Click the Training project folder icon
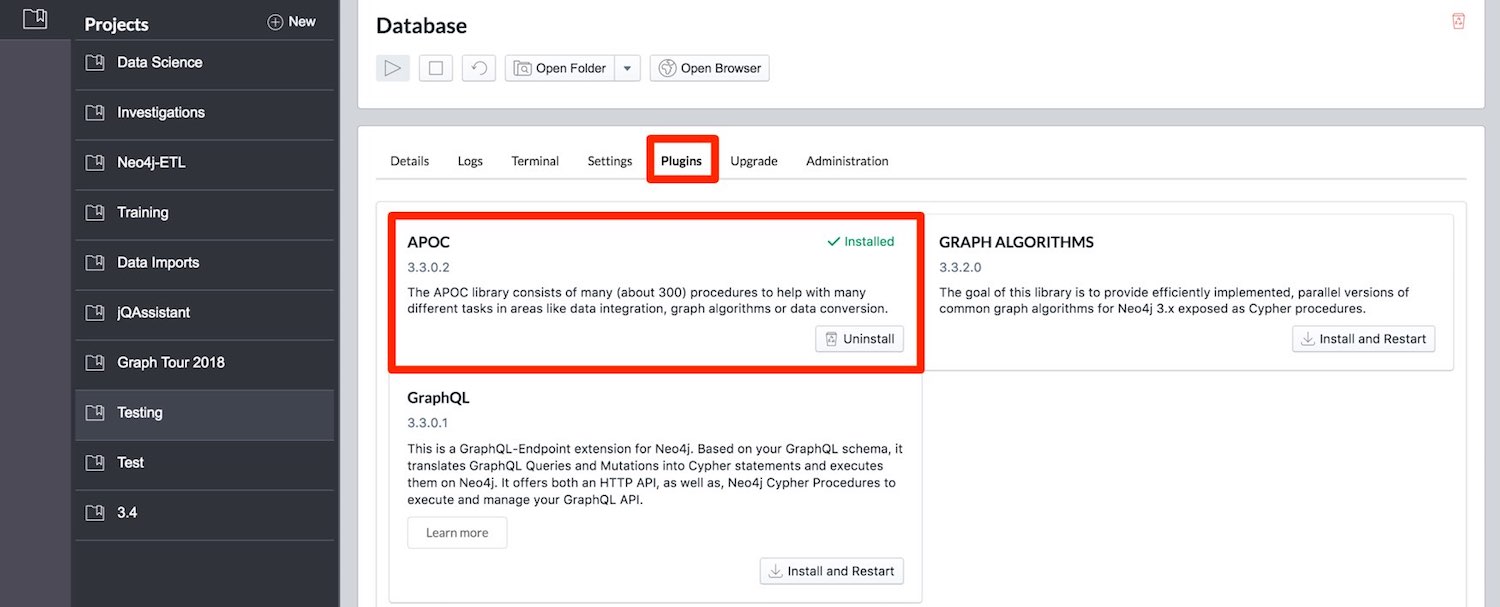1500x607 pixels. (x=95, y=213)
